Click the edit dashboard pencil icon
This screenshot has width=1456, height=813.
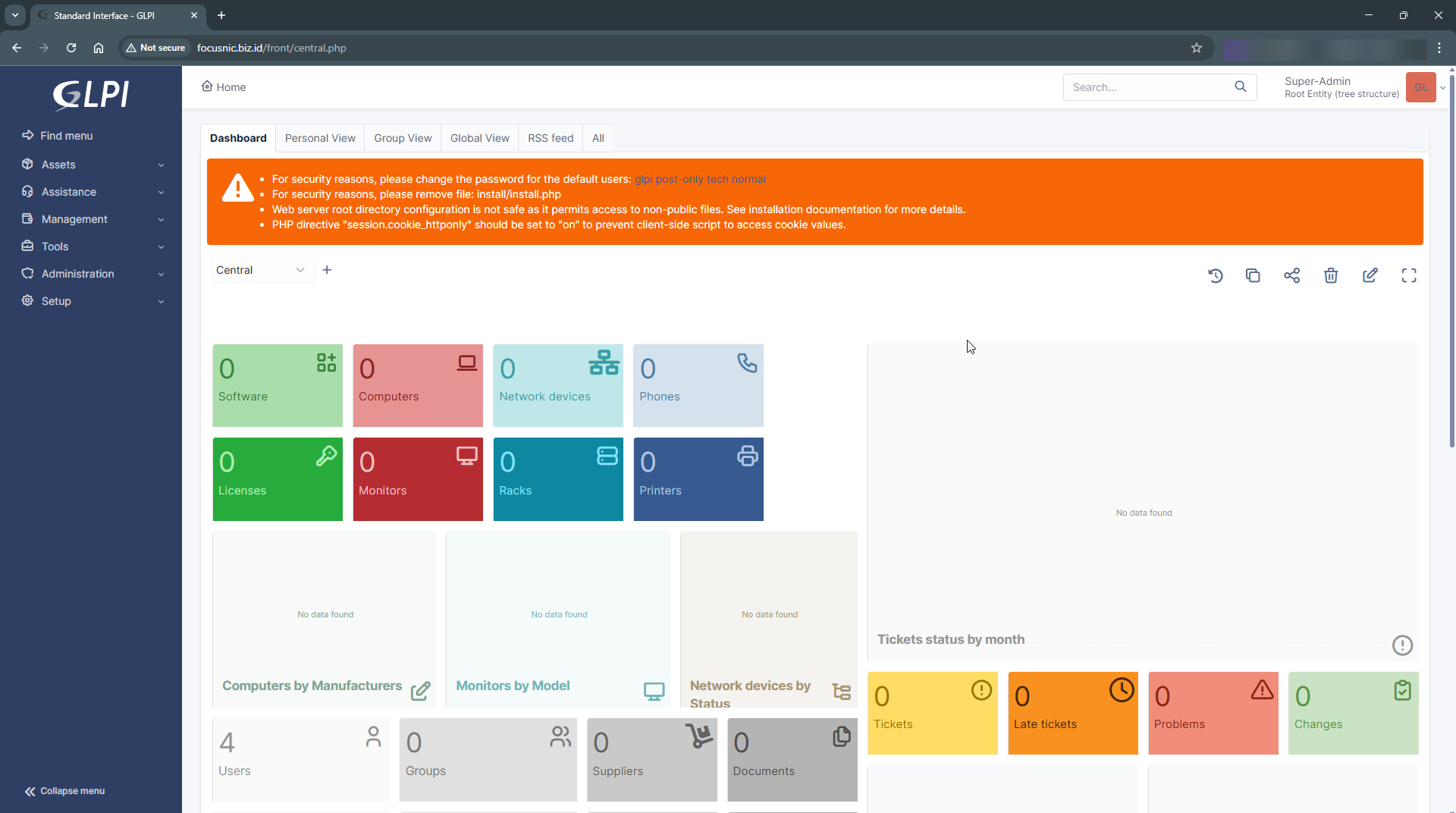coord(1370,275)
